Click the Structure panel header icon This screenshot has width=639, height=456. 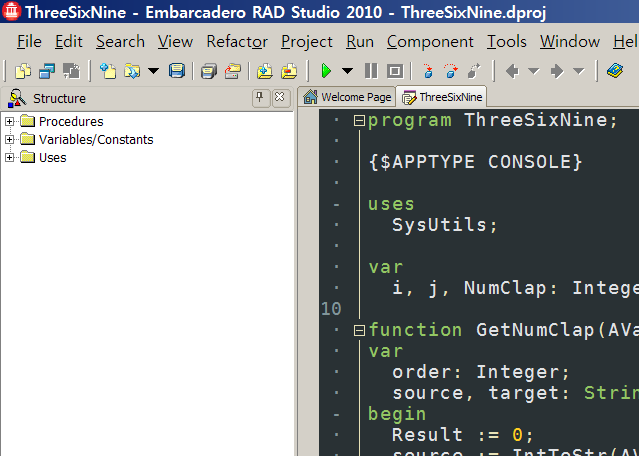(x=17, y=98)
